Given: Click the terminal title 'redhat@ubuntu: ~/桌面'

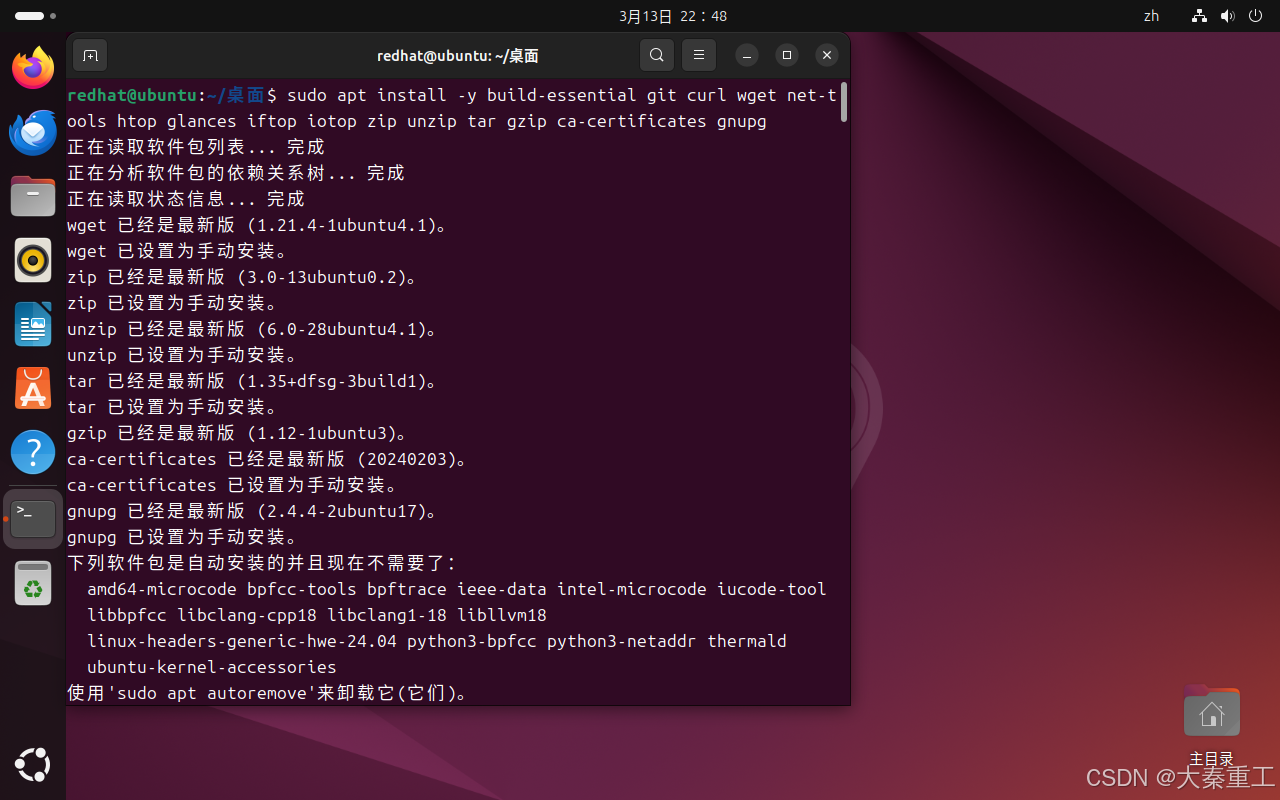Looking at the screenshot, I should tap(458, 56).
